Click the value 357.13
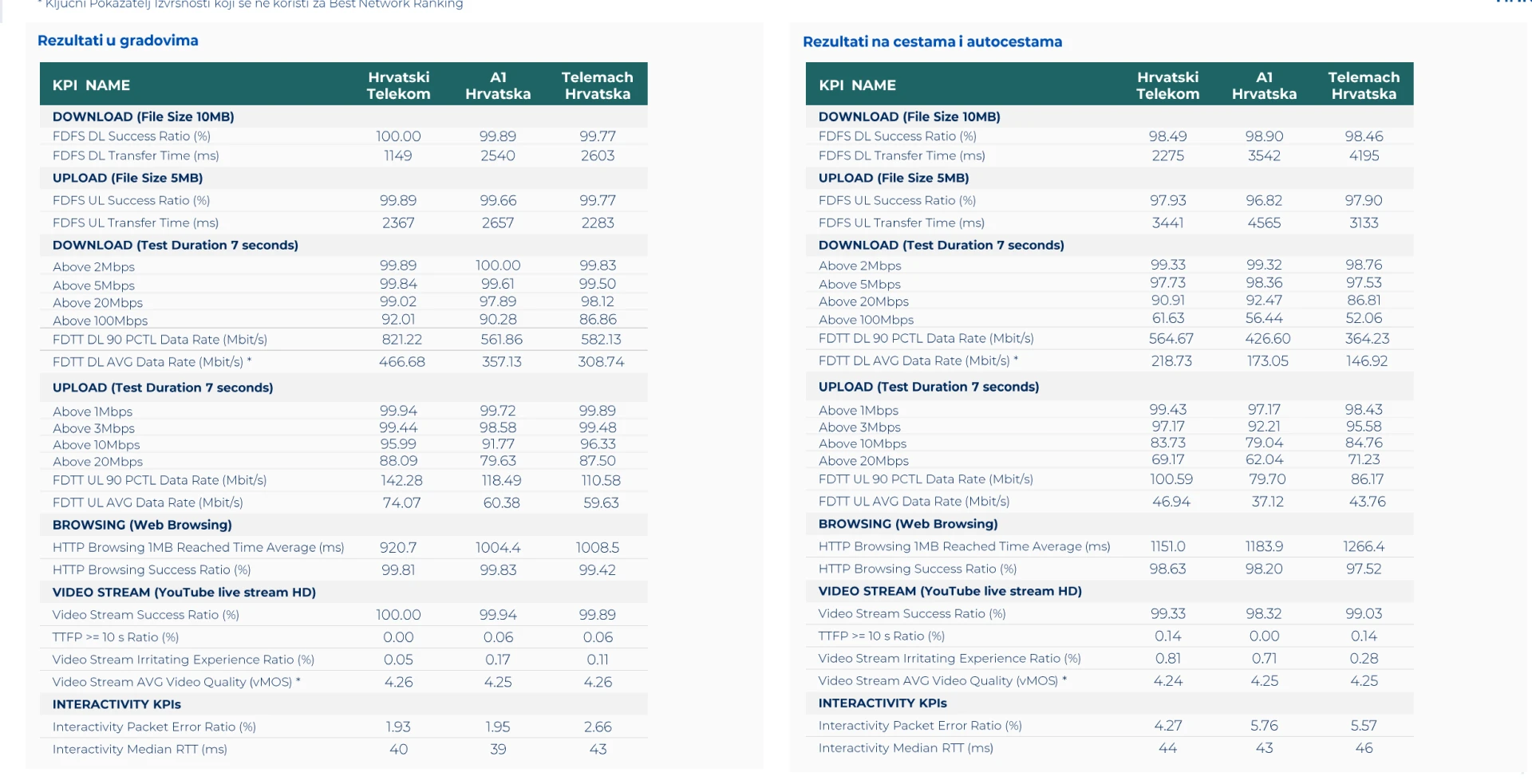Image resolution: width=1532 pixels, height=784 pixels. tap(502, 361)
